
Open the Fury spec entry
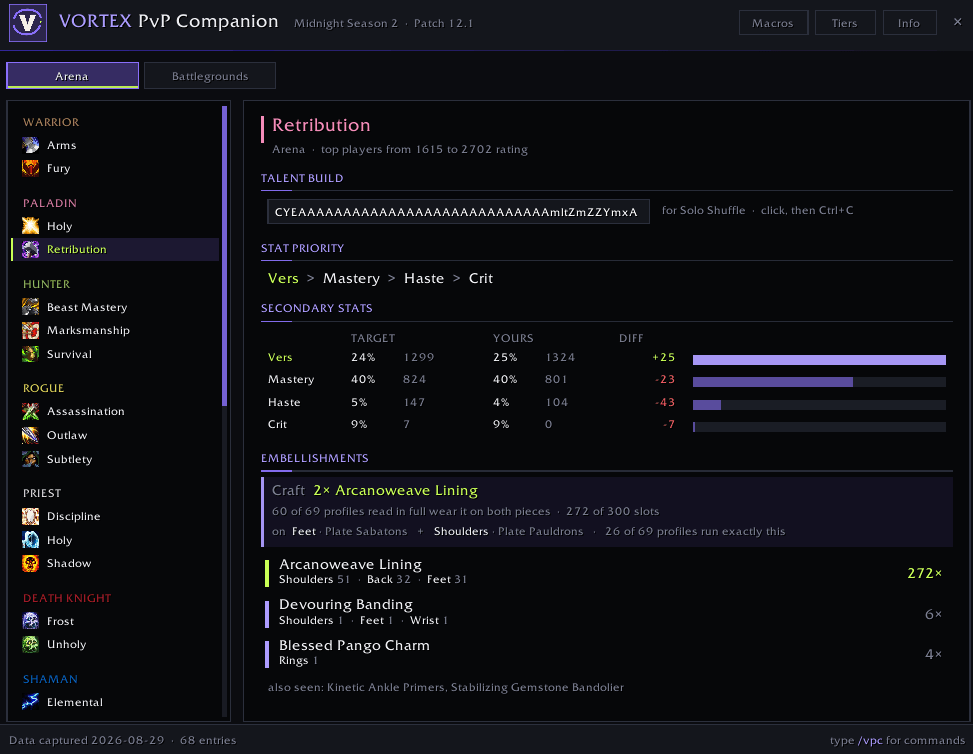tap(115, 168)
